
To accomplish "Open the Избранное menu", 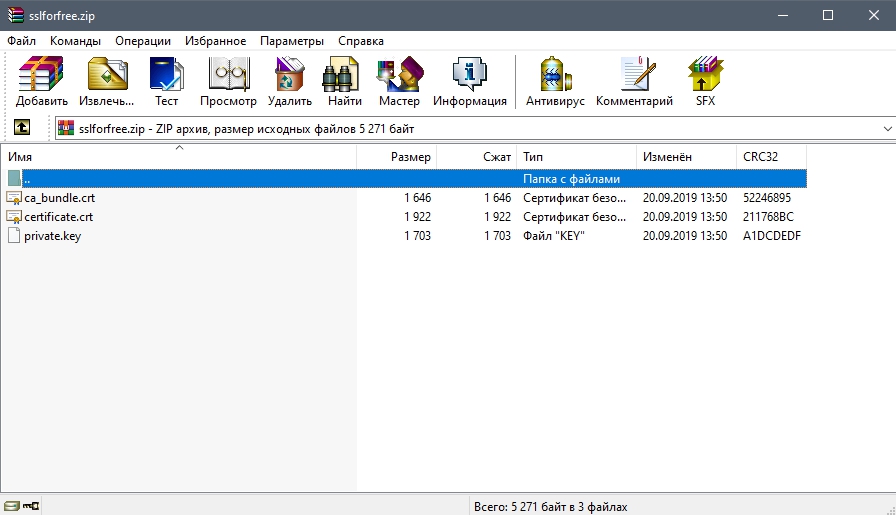I will tap(215, 41).
